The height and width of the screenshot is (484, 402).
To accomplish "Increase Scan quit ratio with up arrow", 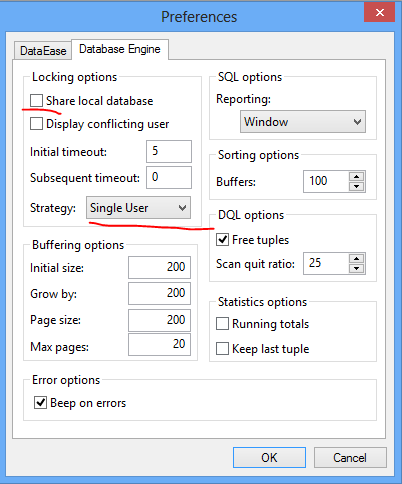I will (x=356, y=259).
